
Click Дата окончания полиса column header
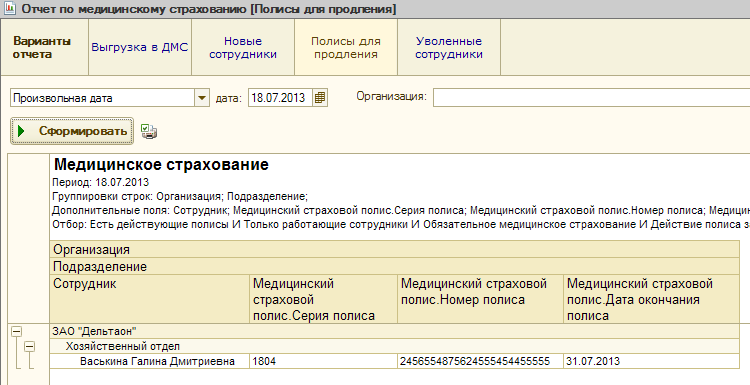point(651,299)
